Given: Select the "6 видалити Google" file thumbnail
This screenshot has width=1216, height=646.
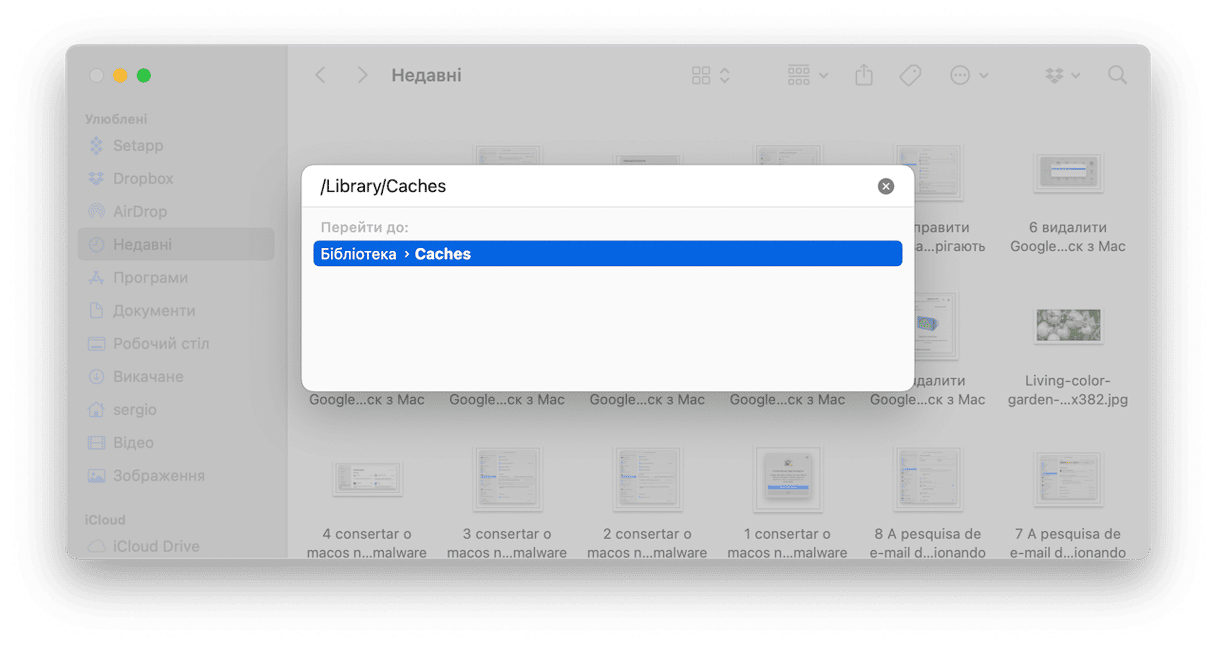Looking at the screenshot, I should pos(1068,173).
